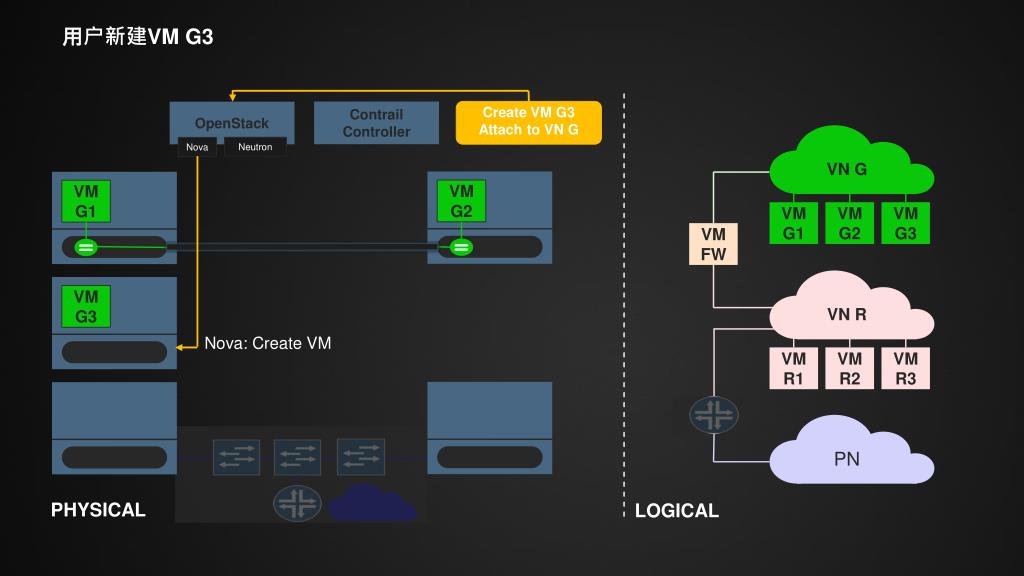Click the empty vRouter slot under VM G3
Screen dimensions: 1024x576
point(114,352)
